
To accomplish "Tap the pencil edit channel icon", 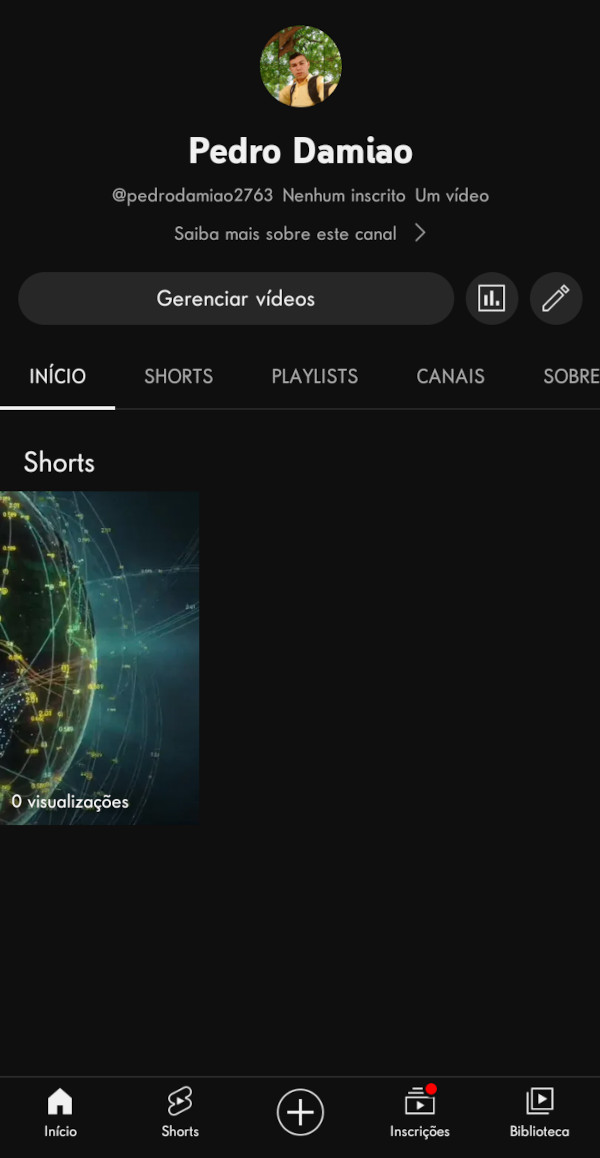I will (556, 298).
